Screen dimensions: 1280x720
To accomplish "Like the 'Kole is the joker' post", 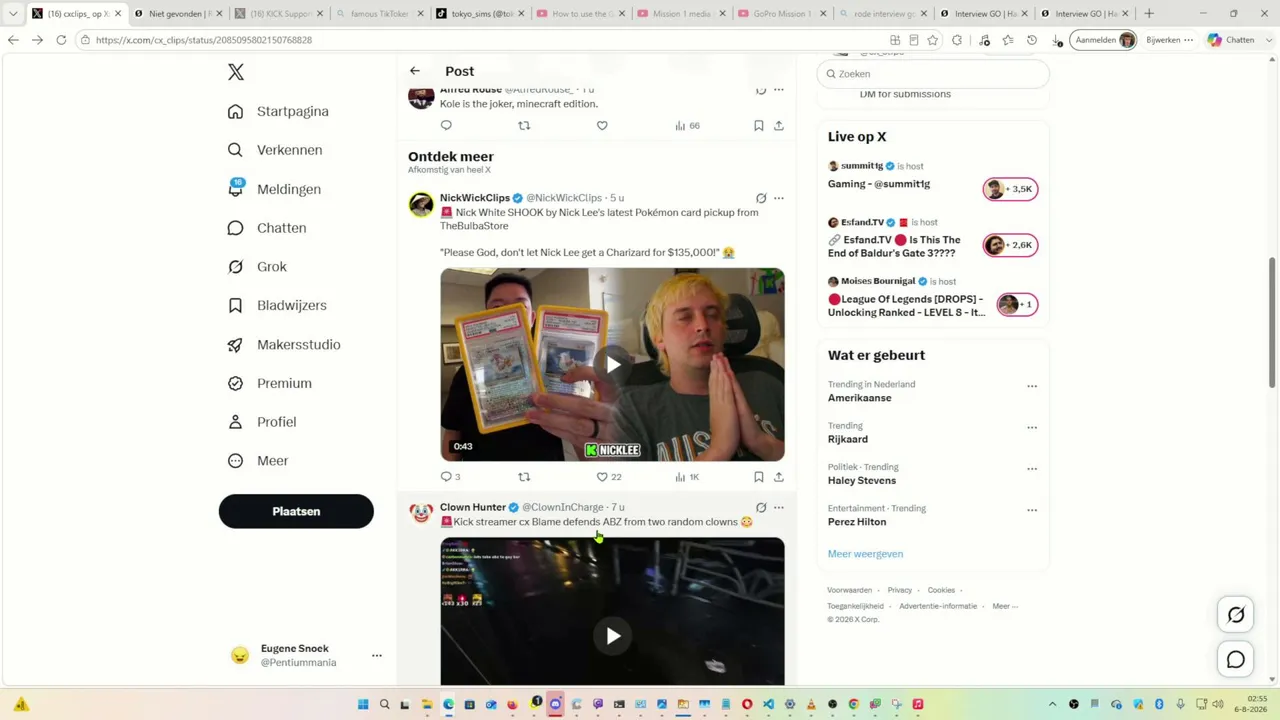I will pos(602,125).
